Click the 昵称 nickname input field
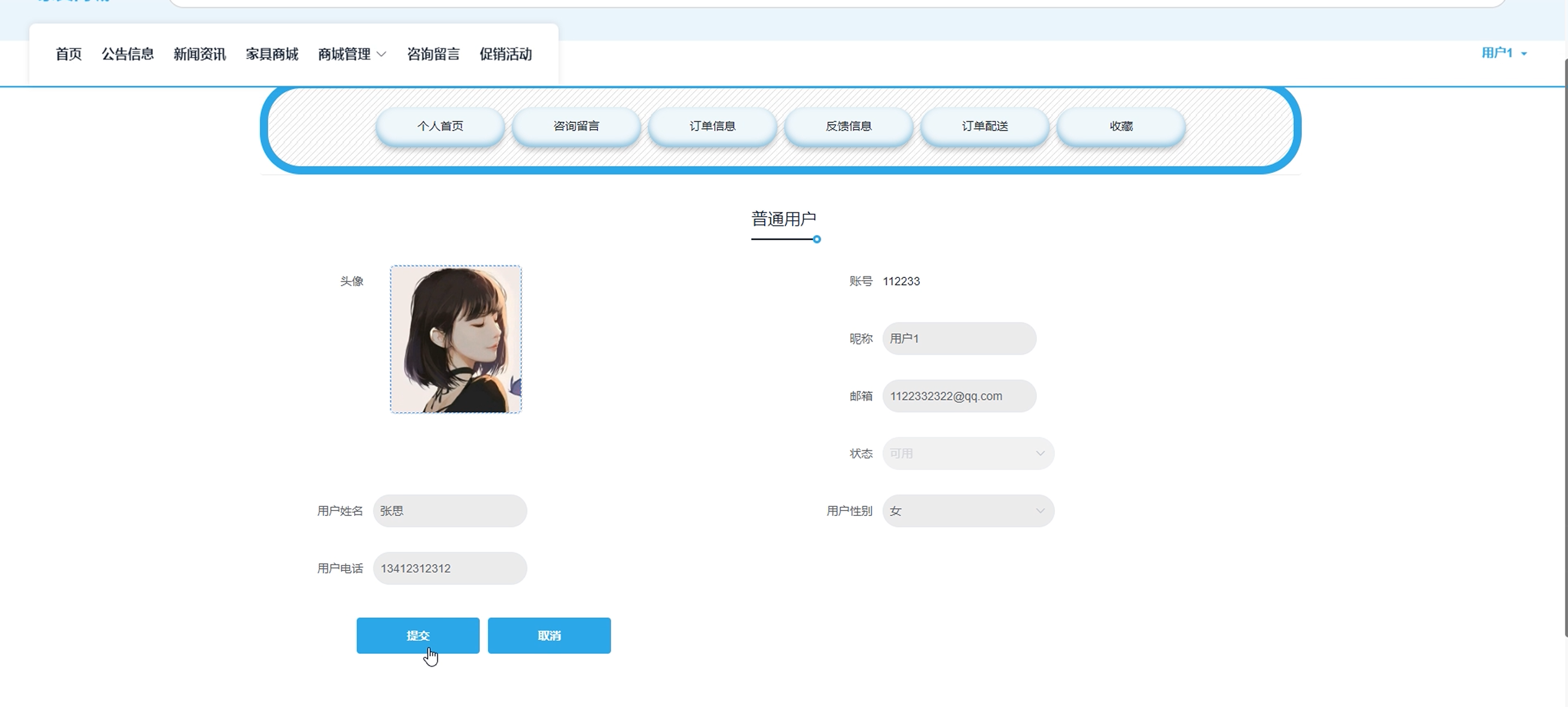Viewport: 1568px width, 707px height. 959,338
